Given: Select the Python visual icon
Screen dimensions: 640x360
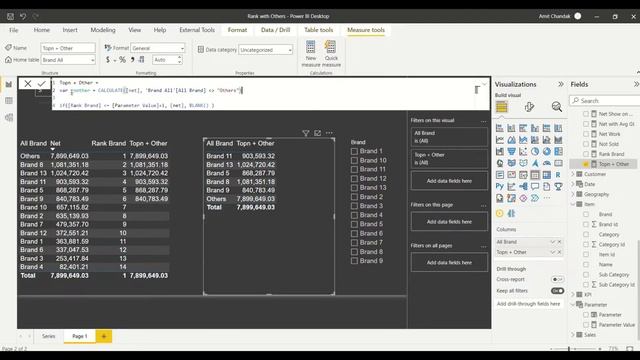Looking at the screenshot, I should [x=500, y=187].
